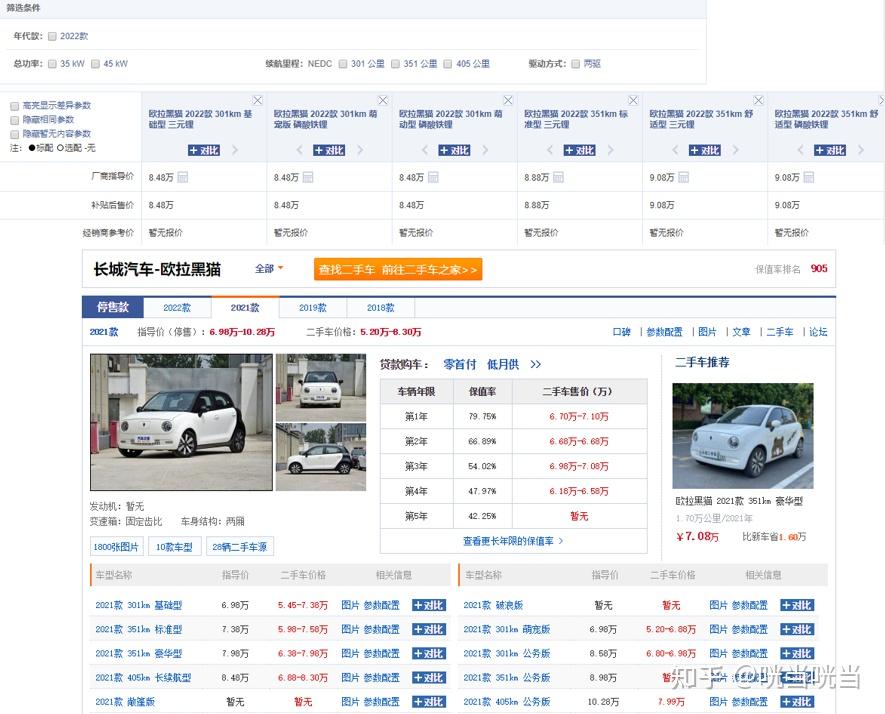Open price calculator for 351km 标准型 8.88万

tap(558, 178)
